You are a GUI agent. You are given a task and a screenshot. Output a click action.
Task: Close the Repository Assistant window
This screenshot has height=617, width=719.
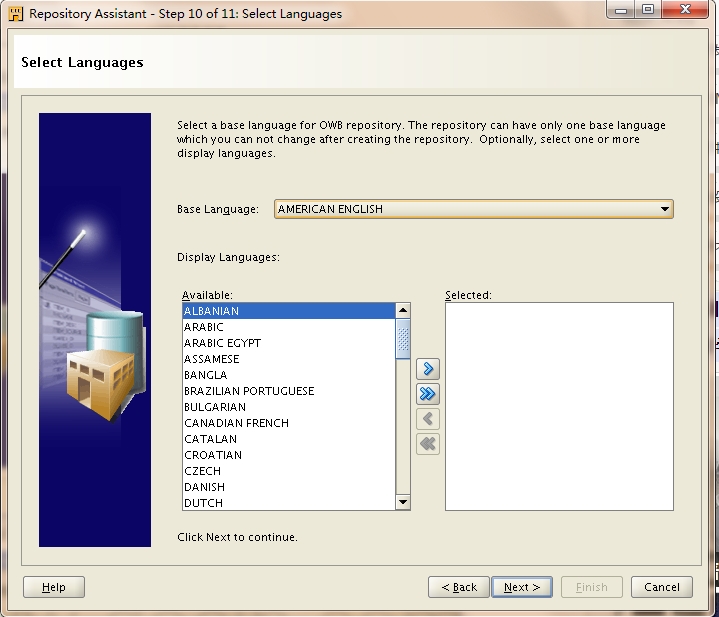coord(686,9)
